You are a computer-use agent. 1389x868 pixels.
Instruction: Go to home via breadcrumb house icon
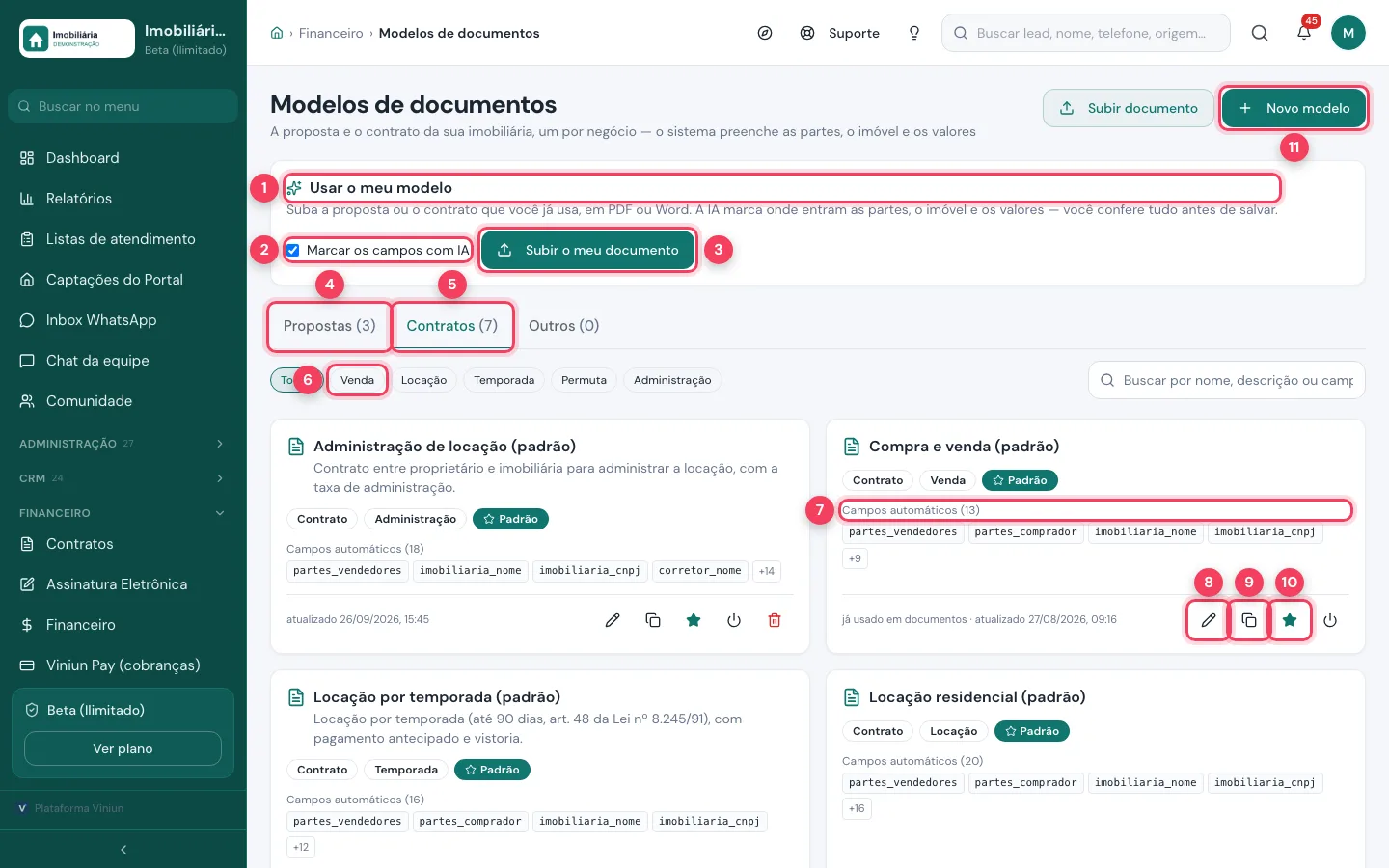[x=277, y=33]
